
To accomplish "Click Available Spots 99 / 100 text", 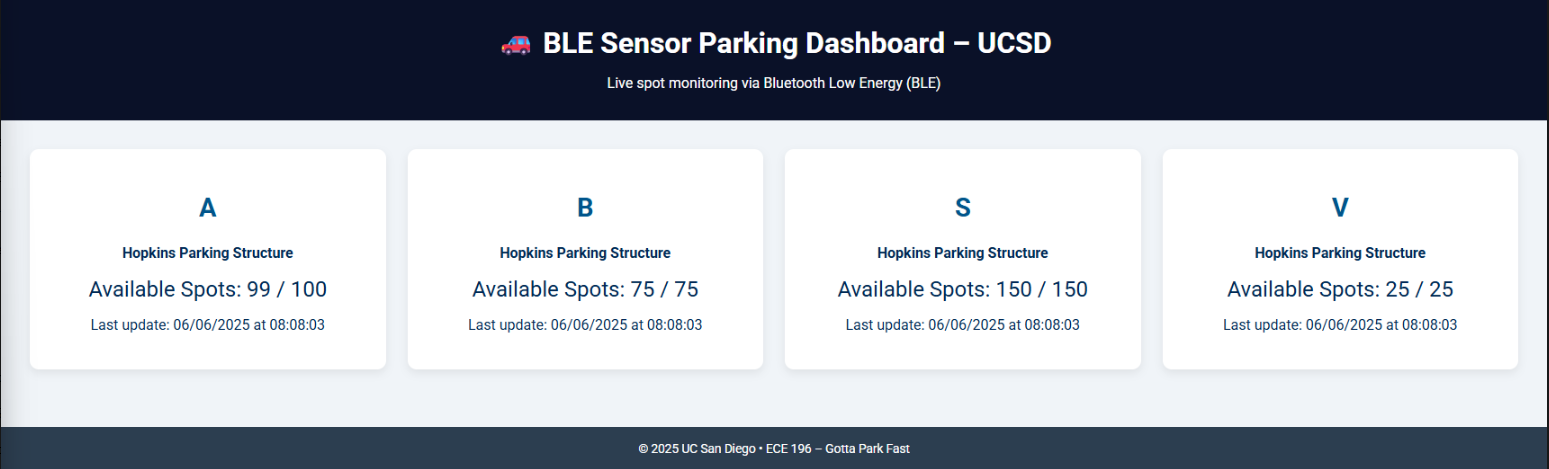I will tap(208, 290).
